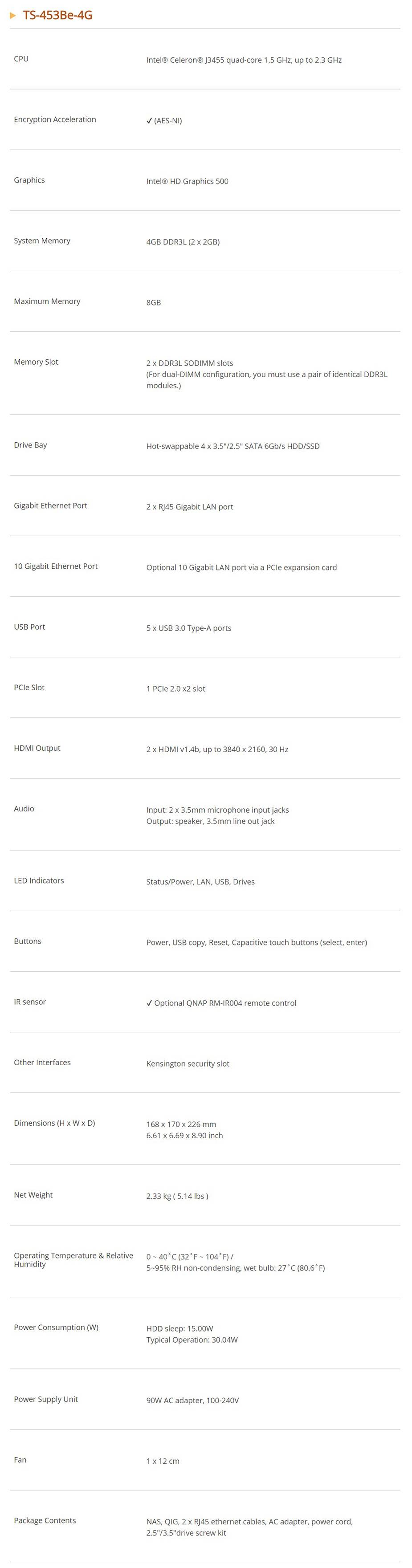Click the HDMI Output row label

[37, 748]
